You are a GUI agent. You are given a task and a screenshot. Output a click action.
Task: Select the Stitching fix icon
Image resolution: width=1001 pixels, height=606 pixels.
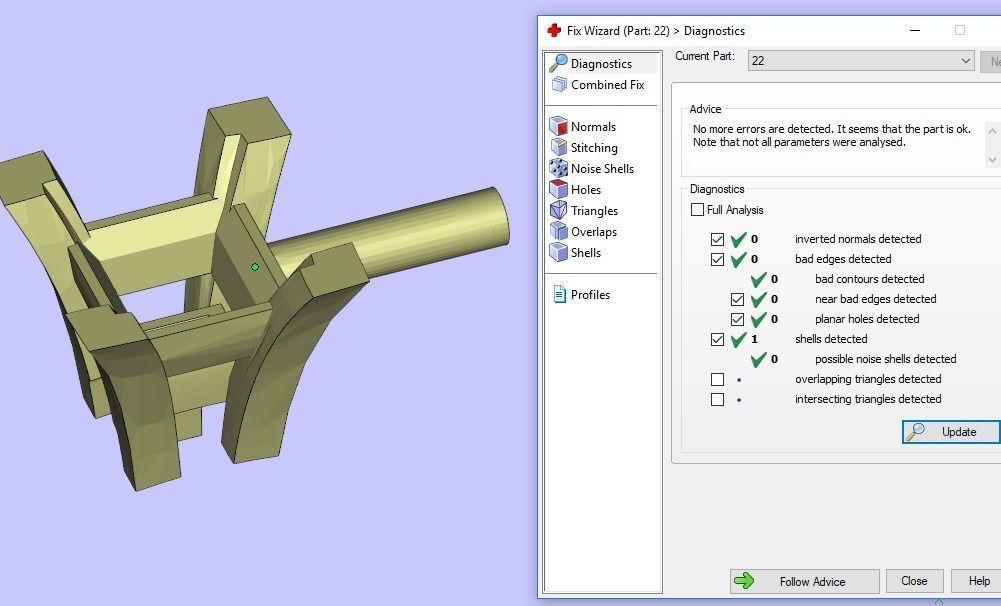point(559,147)
